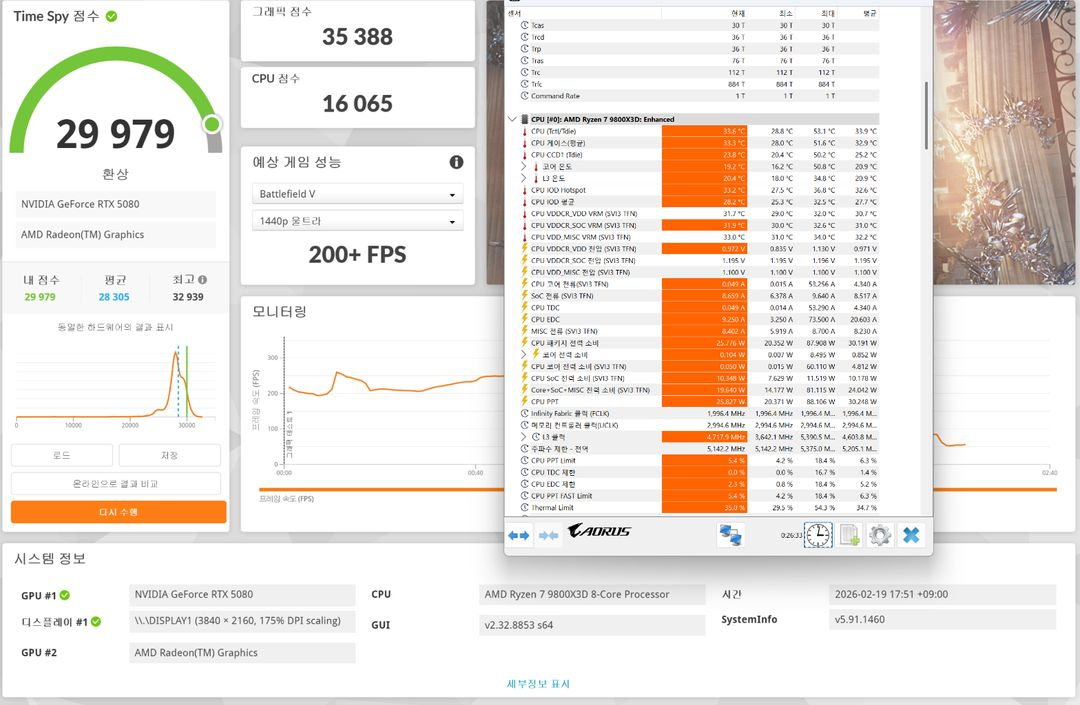Open HWiNFO remote network monitors icon

[x=731, y=536]
